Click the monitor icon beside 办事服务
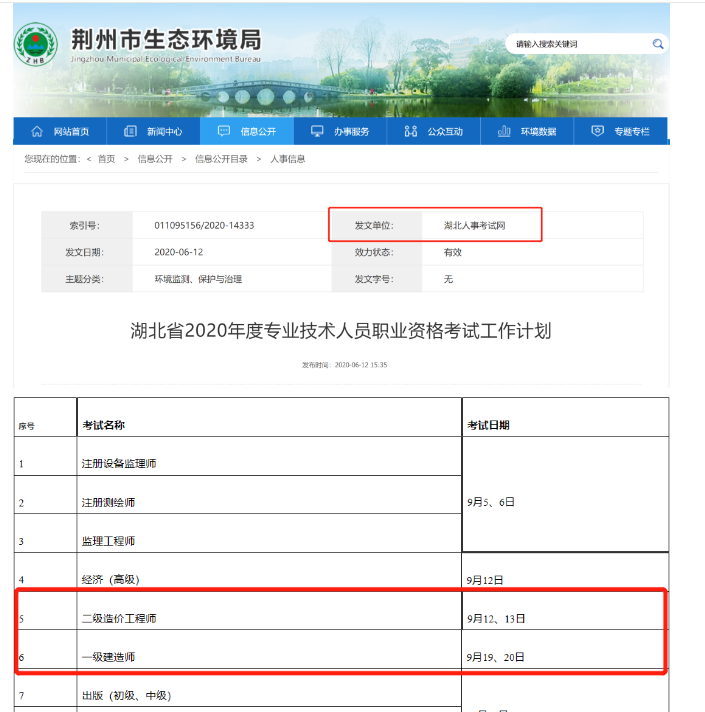 click(317, 131)
